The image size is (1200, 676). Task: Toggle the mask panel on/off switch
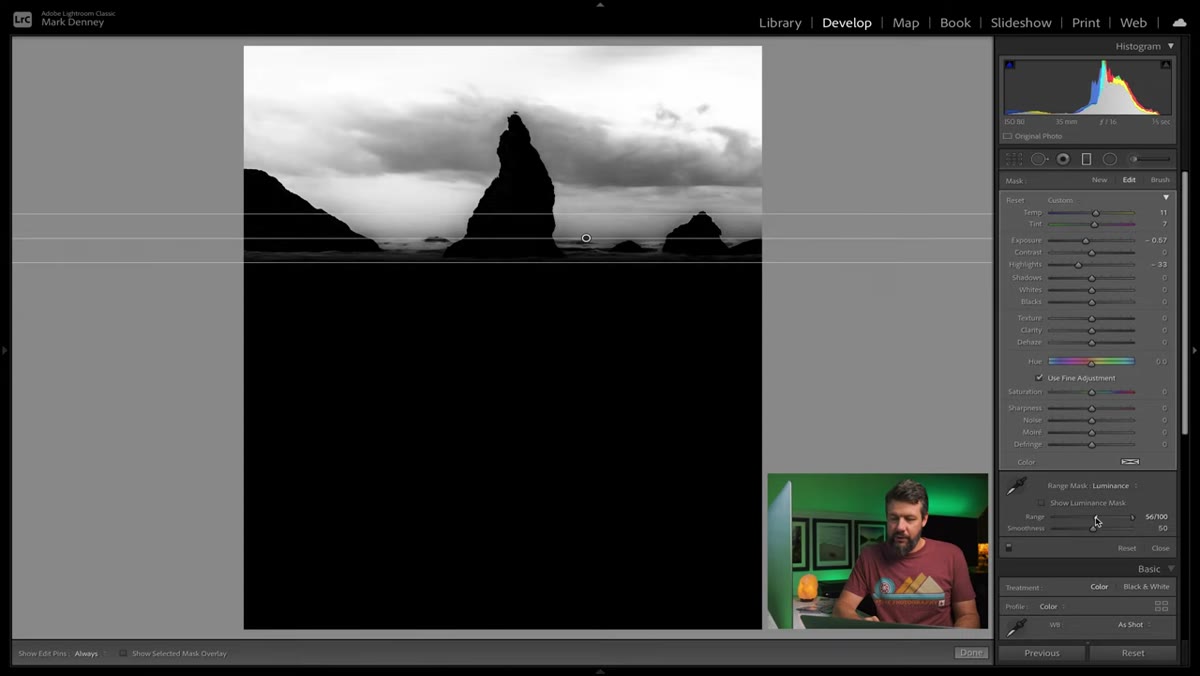point(1009,548)
